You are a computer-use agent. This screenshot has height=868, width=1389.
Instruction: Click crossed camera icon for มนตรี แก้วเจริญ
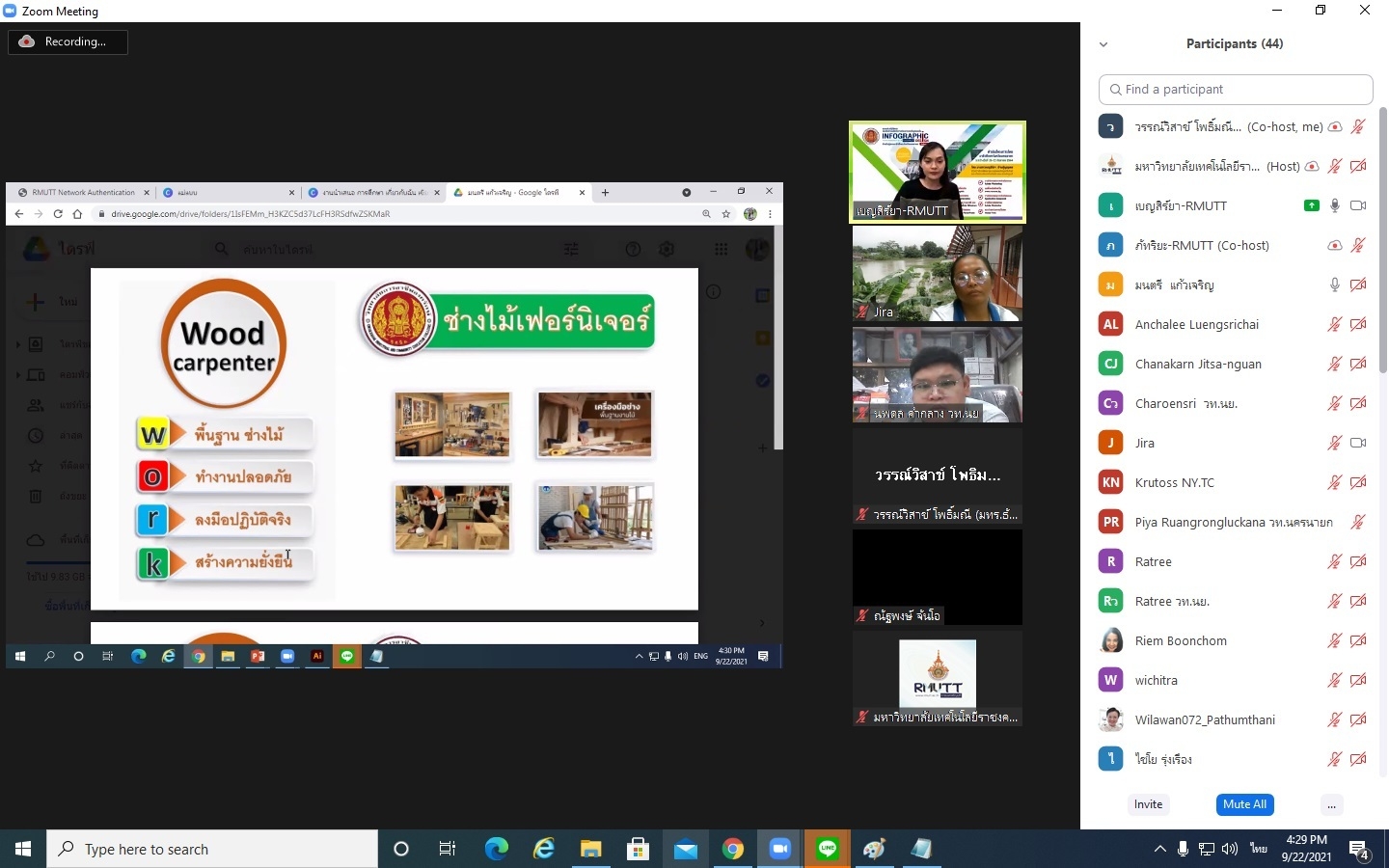pyautogui.click(x=1358, y=285)
